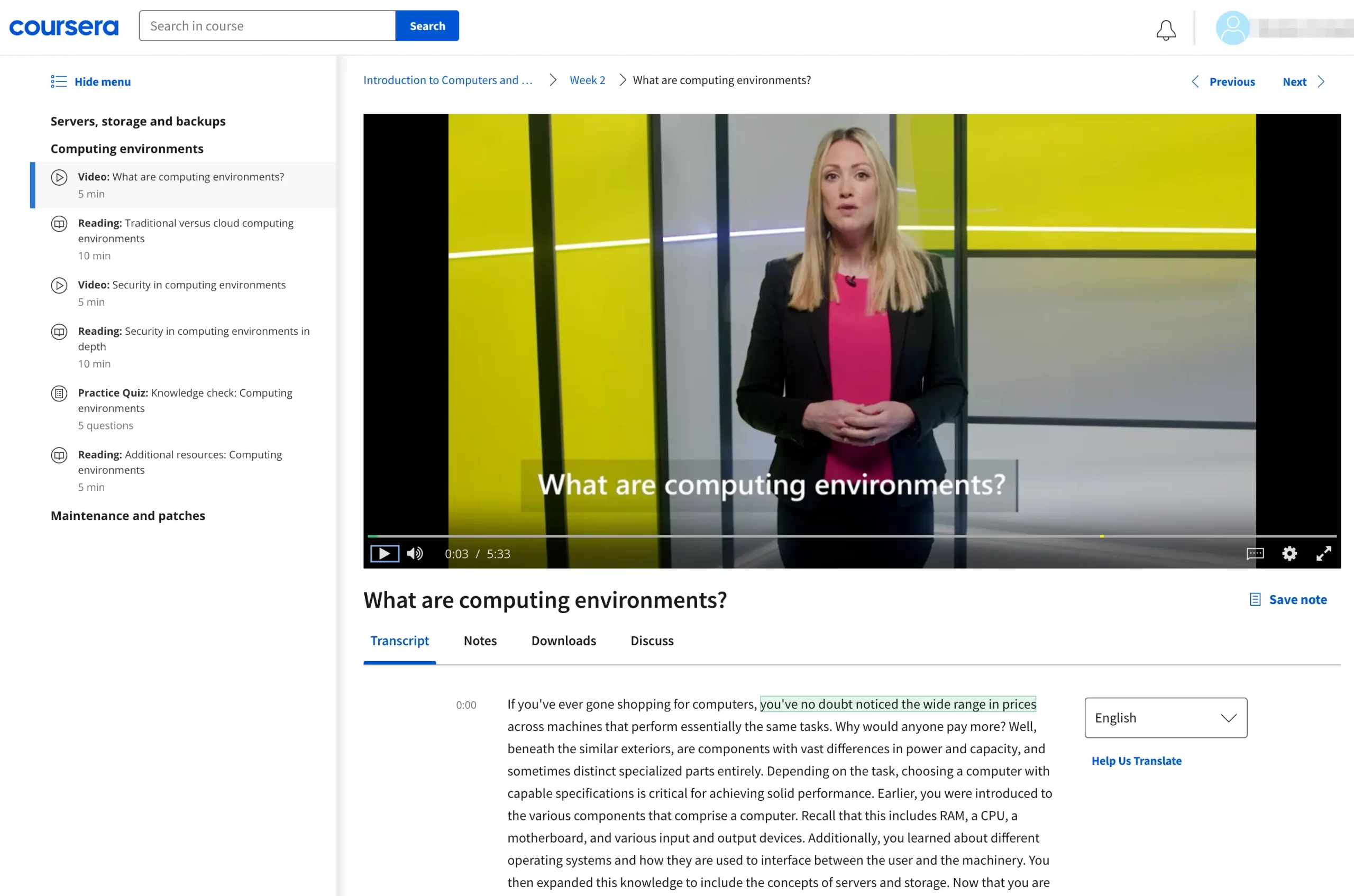
Task: Click the video settings gear icon
Action: (1289, 553)
